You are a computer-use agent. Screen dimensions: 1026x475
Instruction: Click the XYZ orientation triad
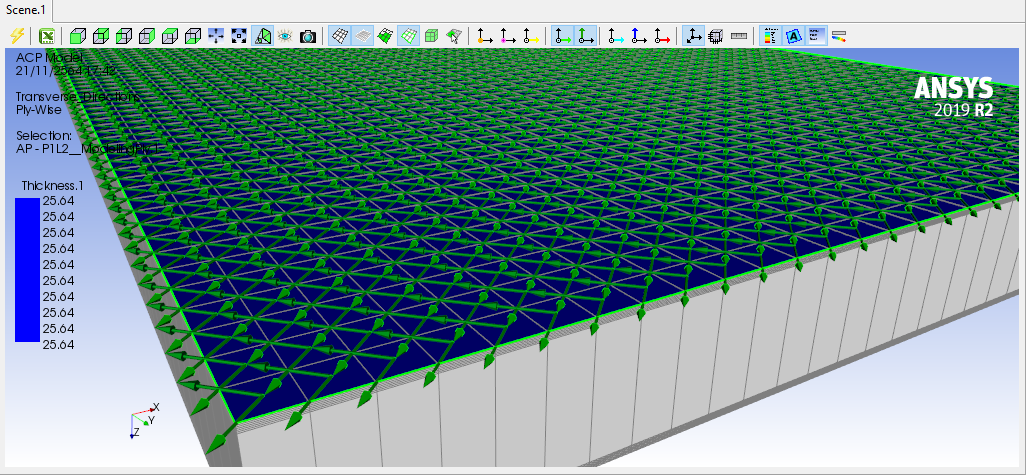pyautogui.click(x=144, y=421)
